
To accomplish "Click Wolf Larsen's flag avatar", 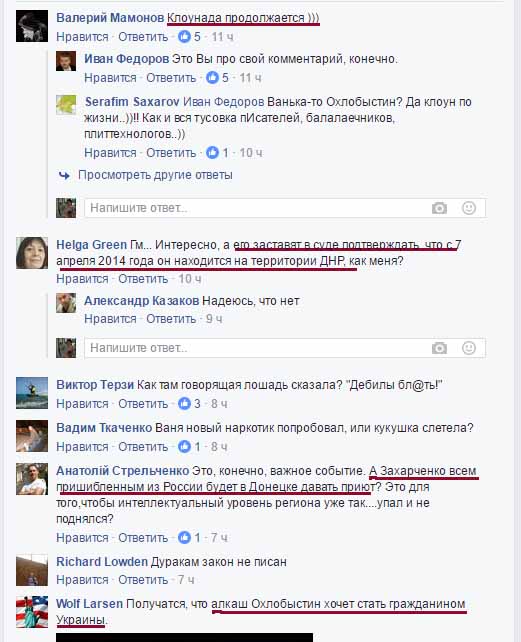I will [32, 612].
